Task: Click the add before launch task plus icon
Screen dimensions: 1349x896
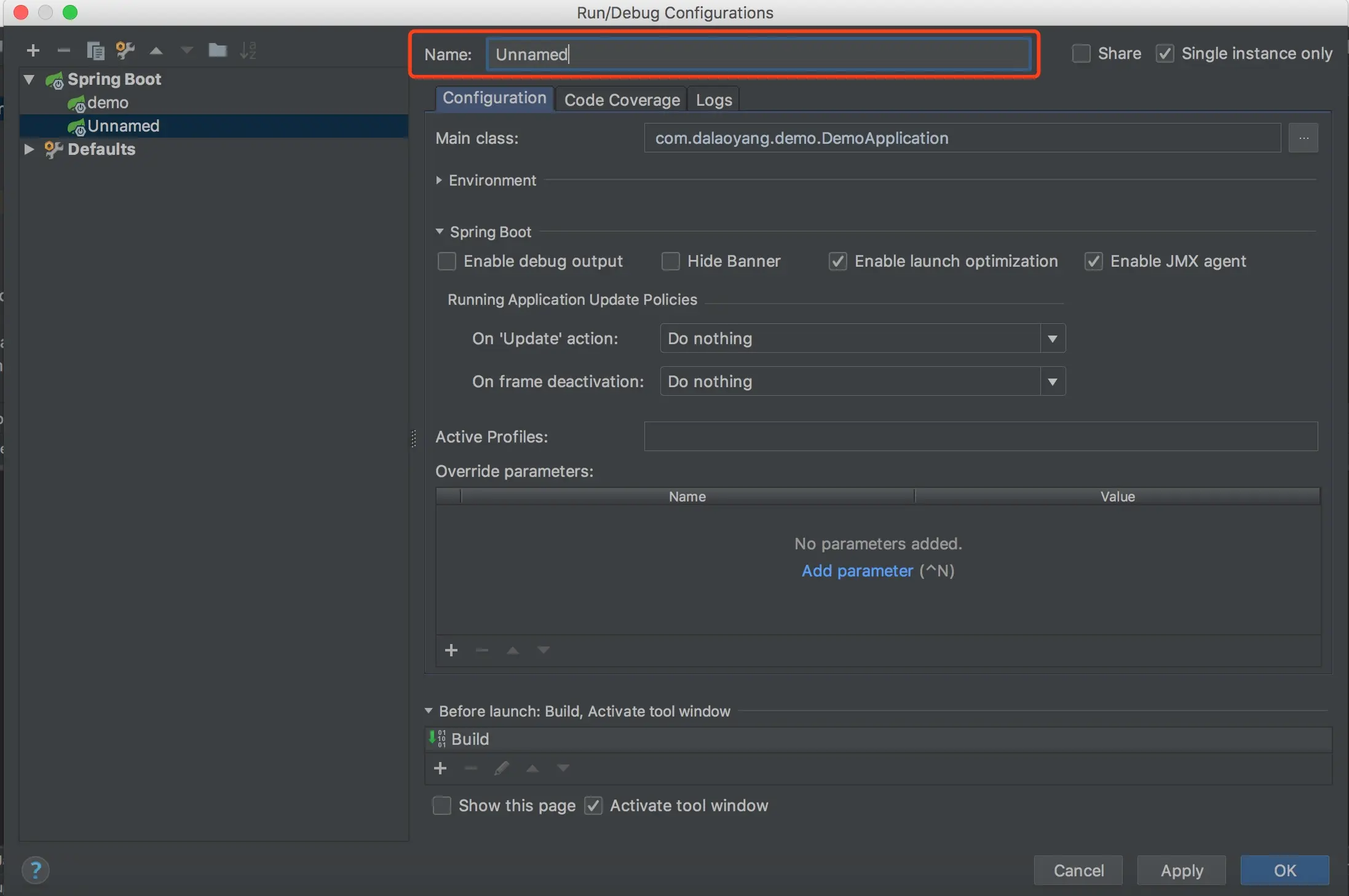Action: (x=440, y=768)
